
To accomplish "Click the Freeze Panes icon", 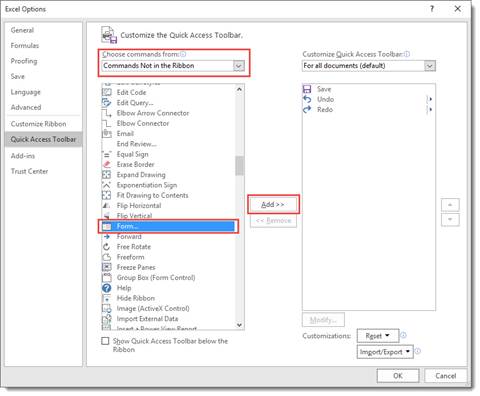I will [107, 267].
